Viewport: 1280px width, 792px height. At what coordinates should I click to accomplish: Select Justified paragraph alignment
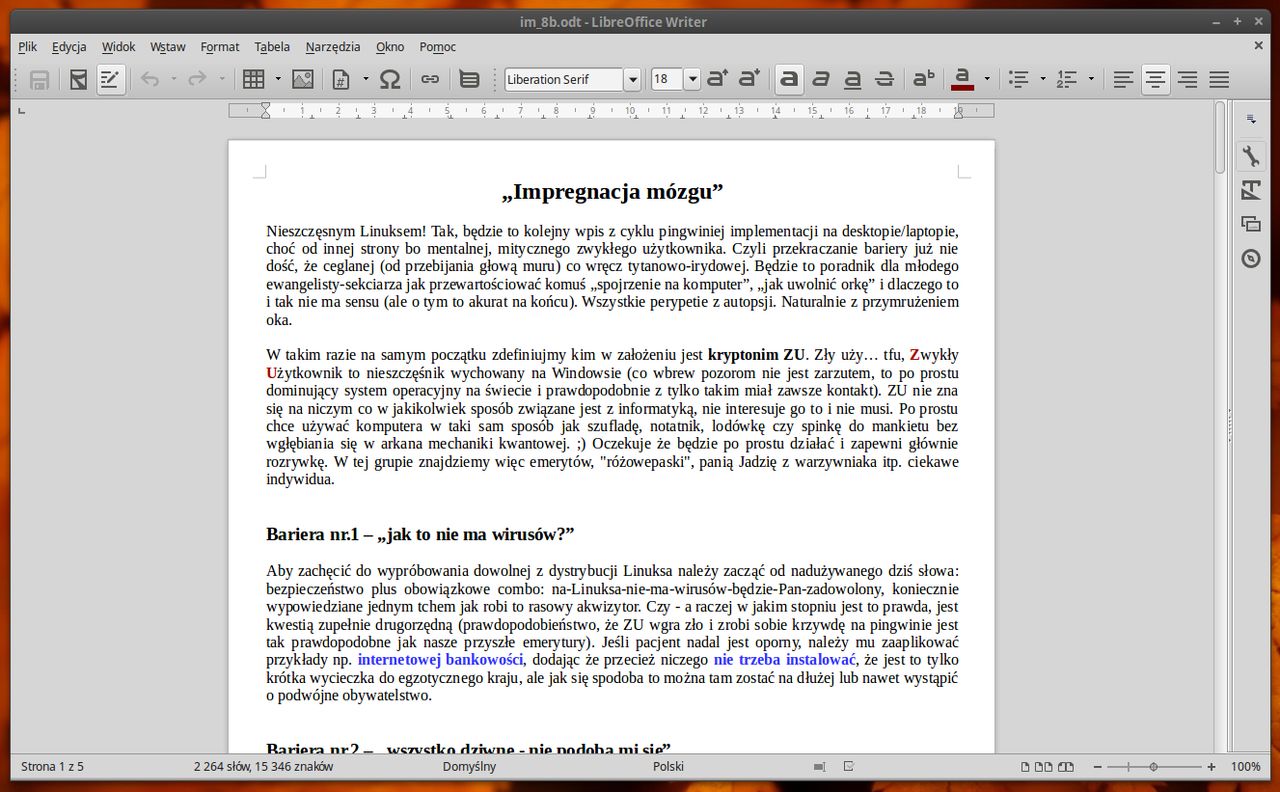(x=1219, y=79)
